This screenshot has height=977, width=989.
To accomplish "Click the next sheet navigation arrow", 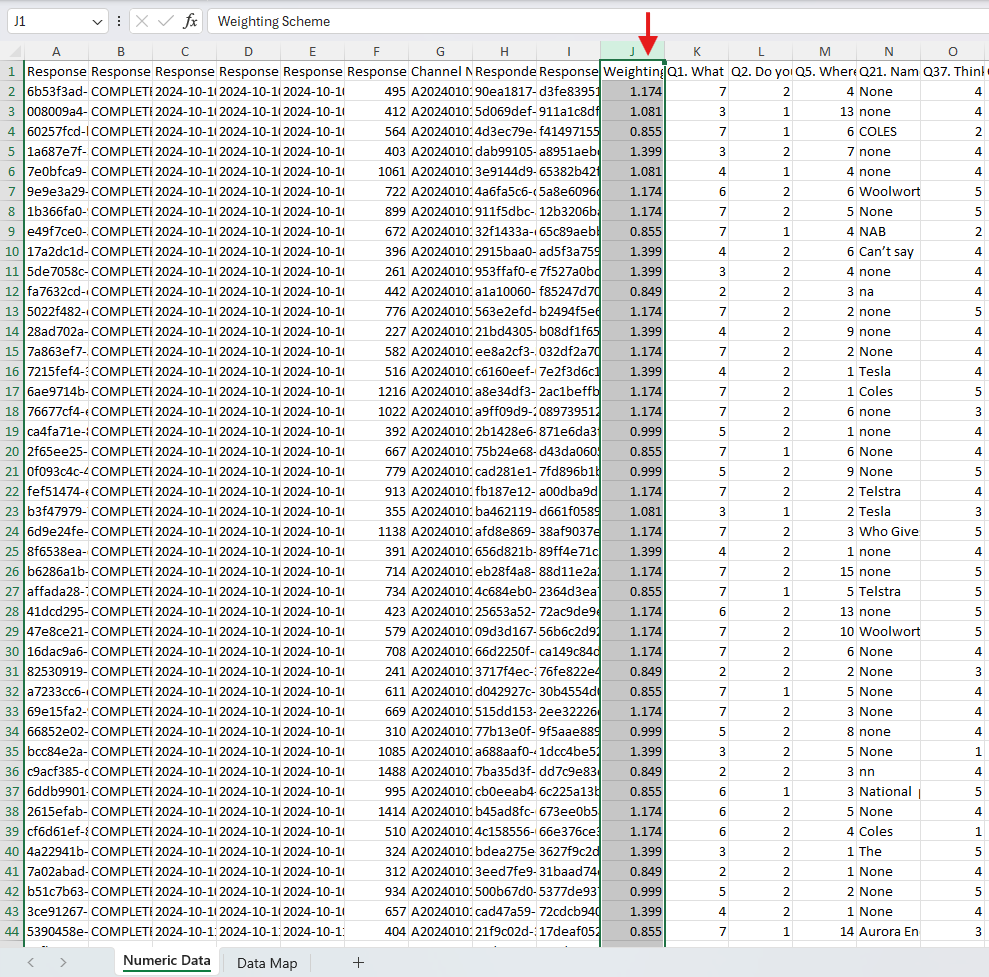I will 63,962.
